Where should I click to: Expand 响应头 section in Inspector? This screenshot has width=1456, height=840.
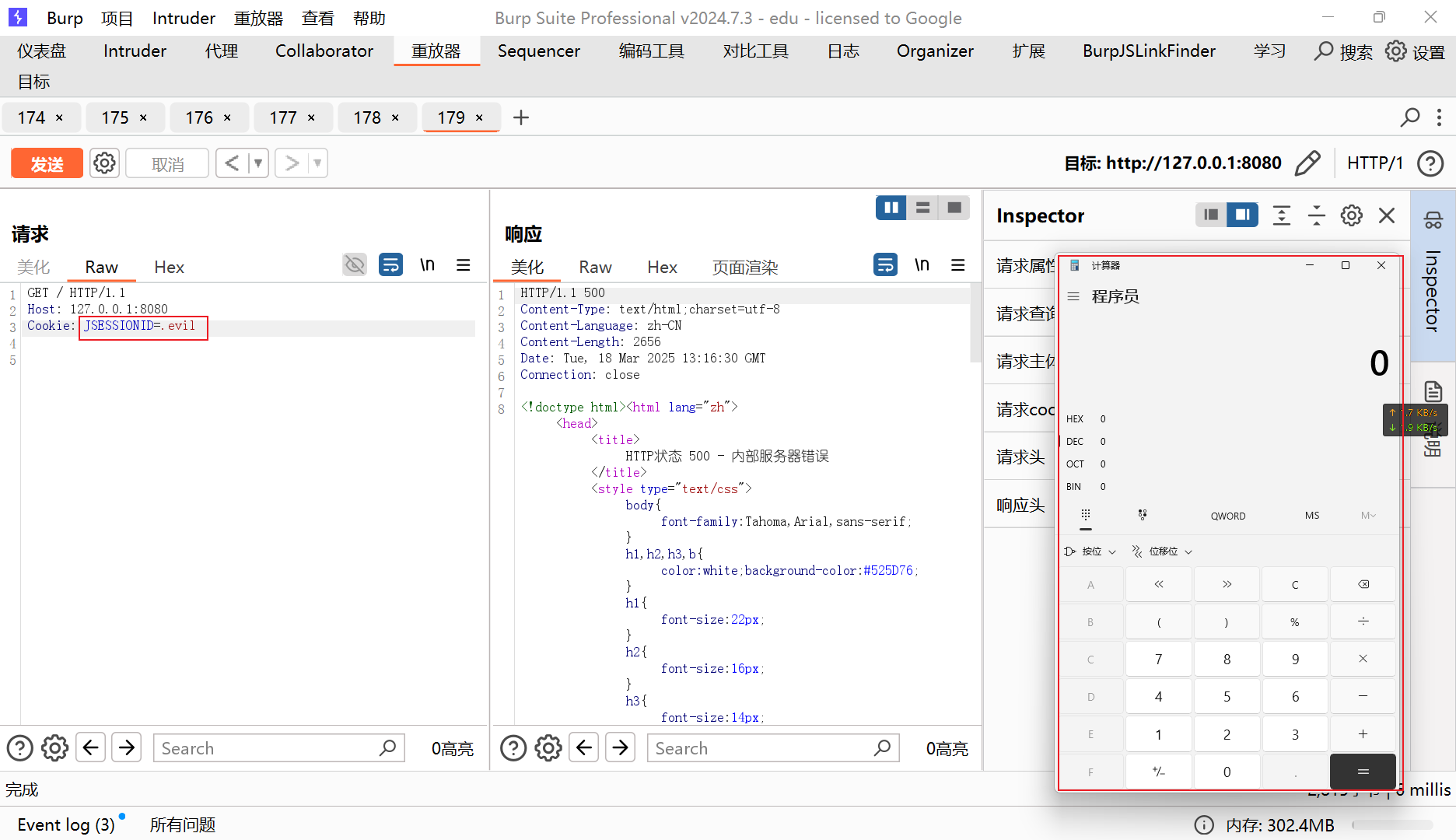(1020, 506)
